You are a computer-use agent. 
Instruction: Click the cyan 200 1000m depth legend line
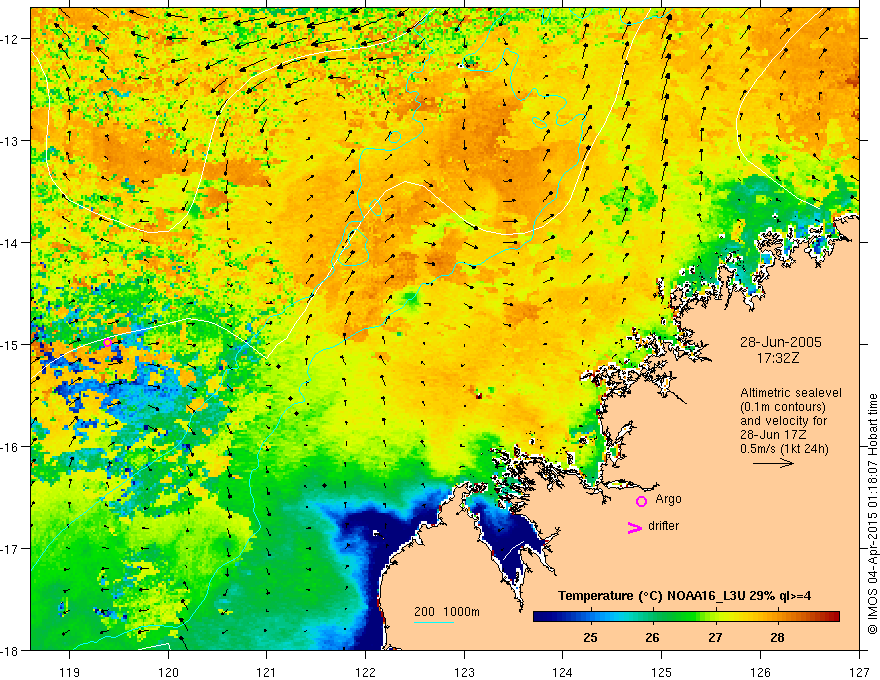[x=434, y=623]
